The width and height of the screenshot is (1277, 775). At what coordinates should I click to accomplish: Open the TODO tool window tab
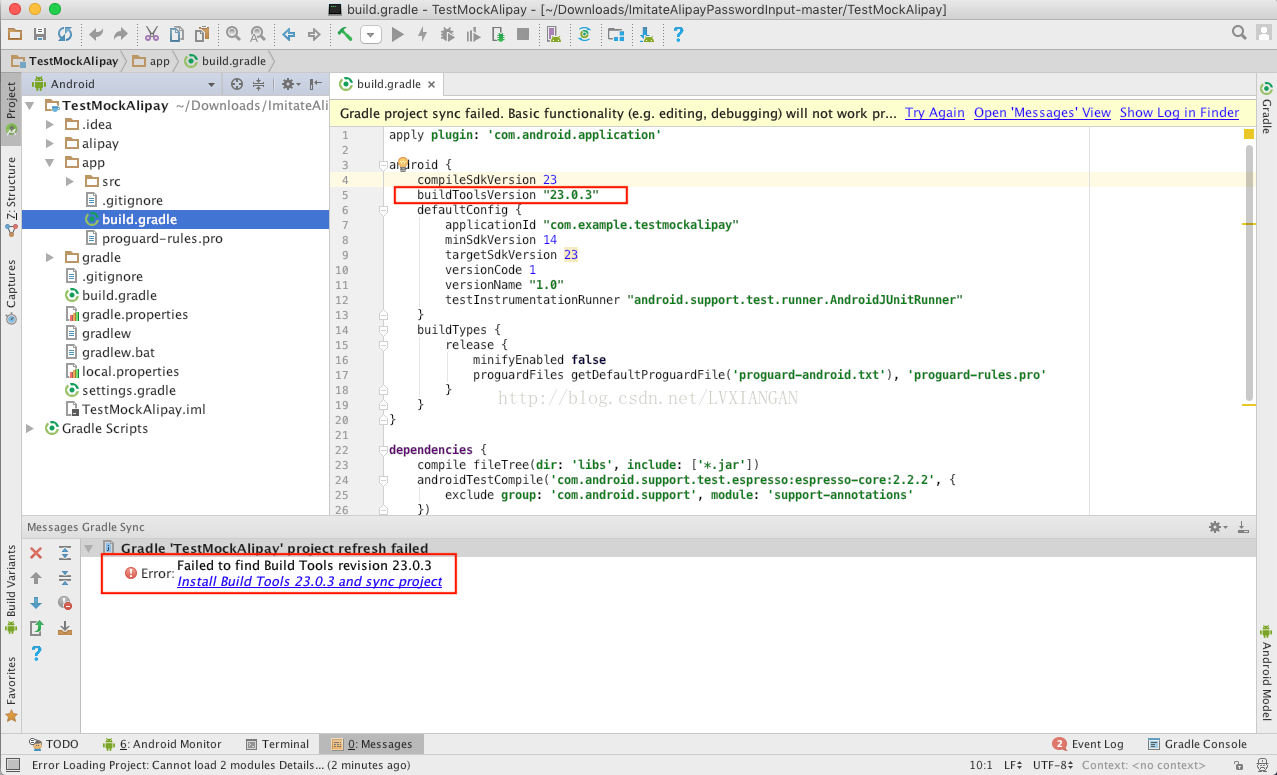53,744
